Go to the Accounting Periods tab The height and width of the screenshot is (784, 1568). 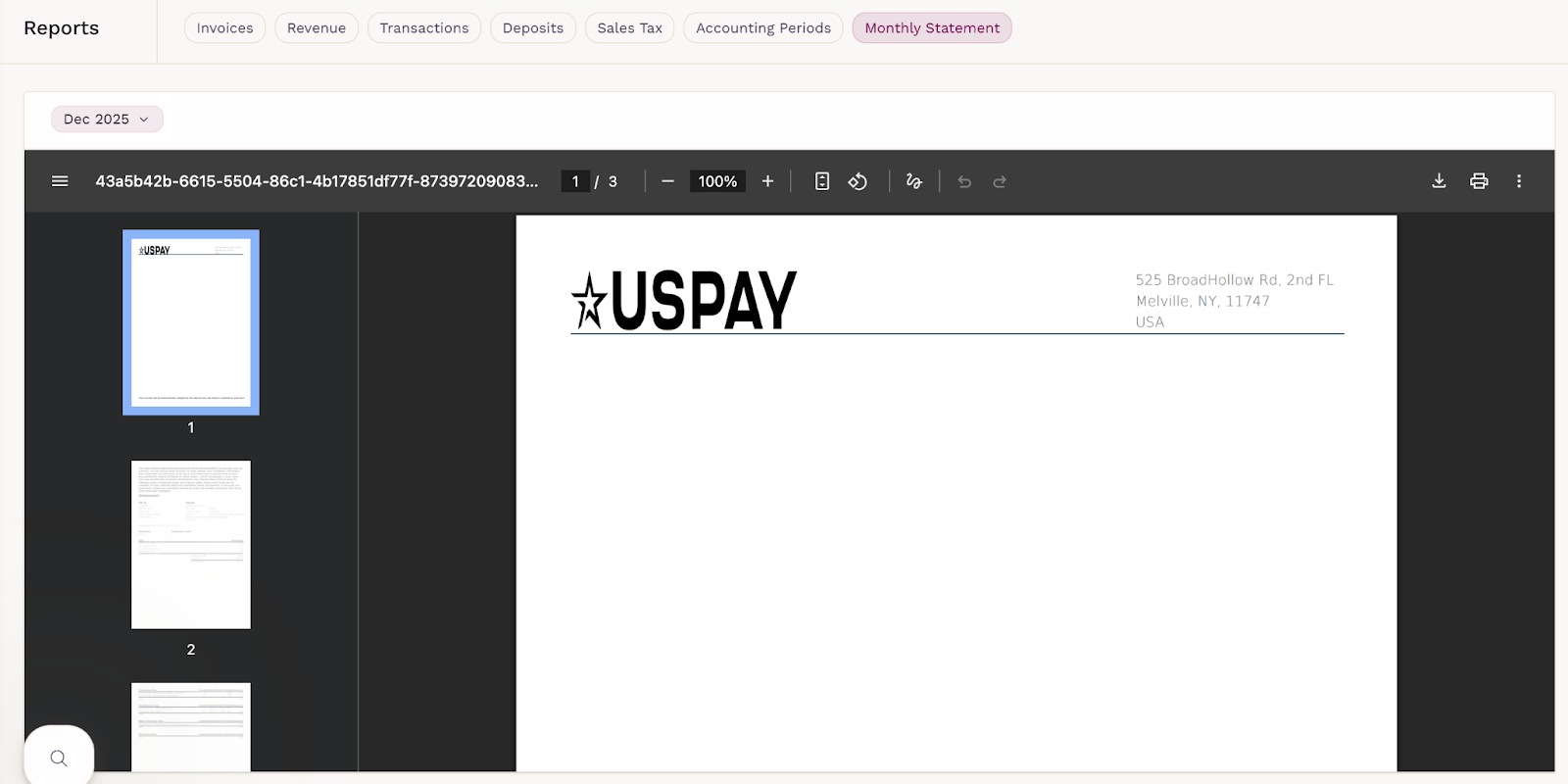pos(762,27)
